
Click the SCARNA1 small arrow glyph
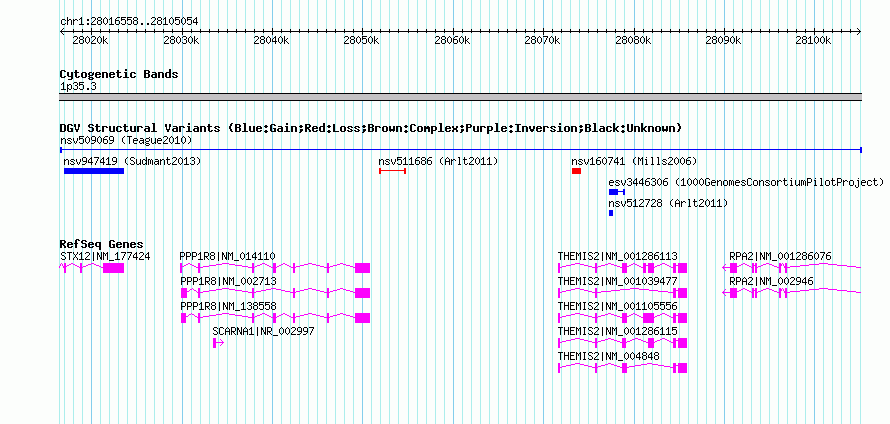(x=219, y=343)
